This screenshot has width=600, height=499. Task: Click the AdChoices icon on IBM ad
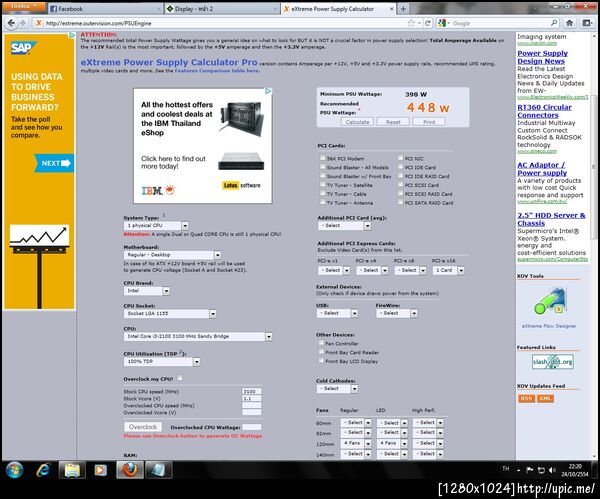[268, 91]
